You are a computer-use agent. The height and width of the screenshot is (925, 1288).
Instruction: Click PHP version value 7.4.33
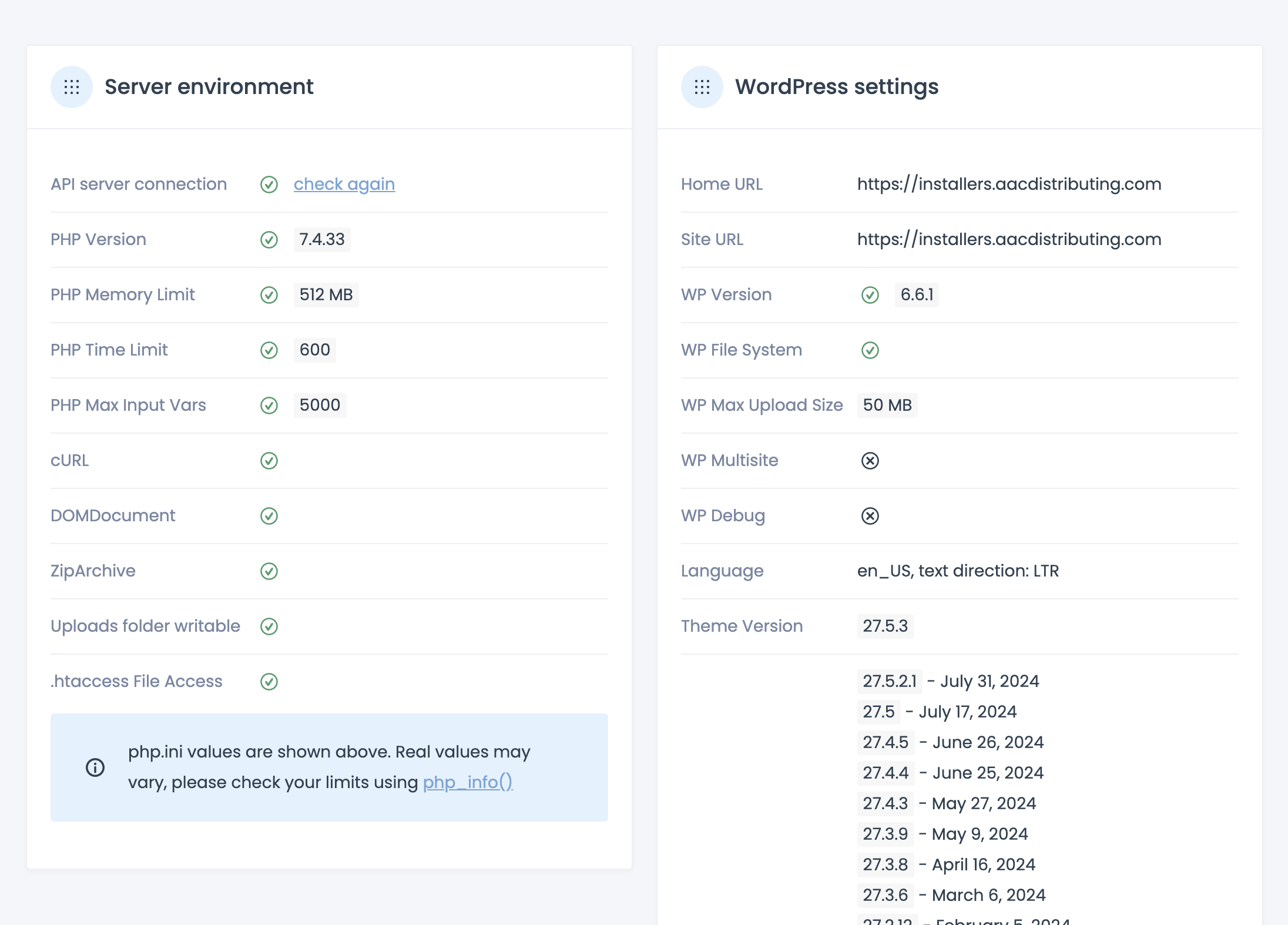click(322, 239)
